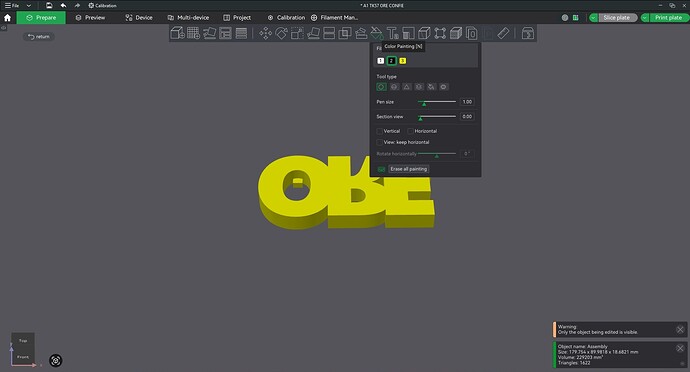690x372 pixels.
Task: Choose the Fill tool type
Action: 431,87
